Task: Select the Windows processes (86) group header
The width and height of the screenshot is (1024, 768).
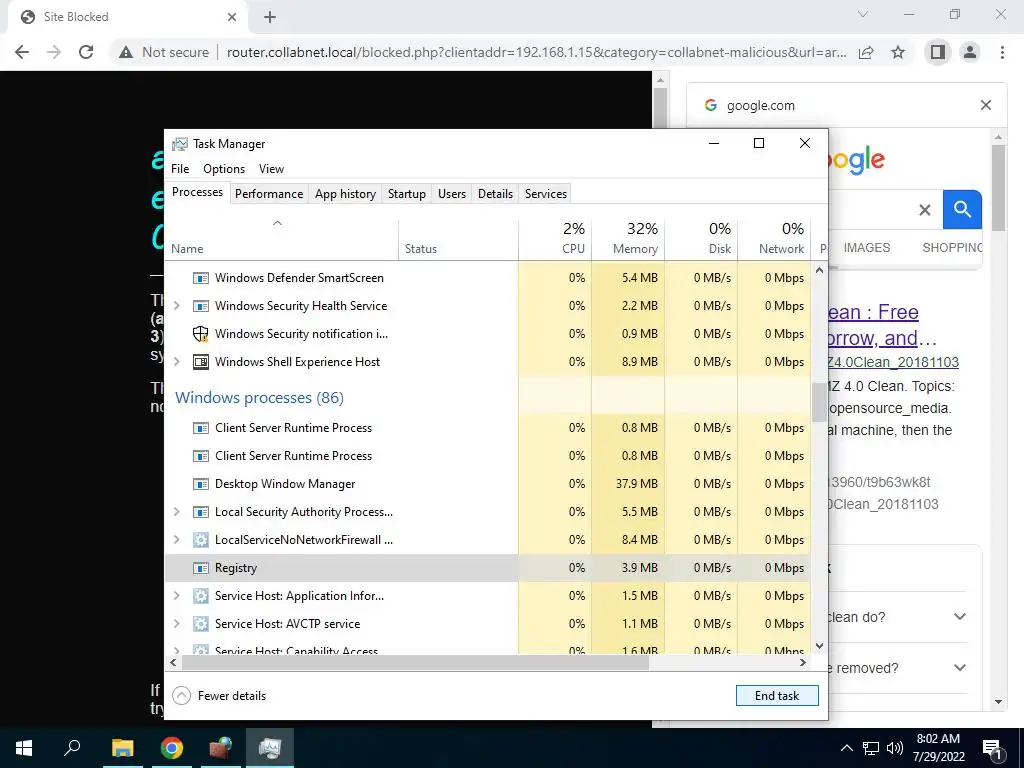Action: pyautogui.click(x=259, y=398)
